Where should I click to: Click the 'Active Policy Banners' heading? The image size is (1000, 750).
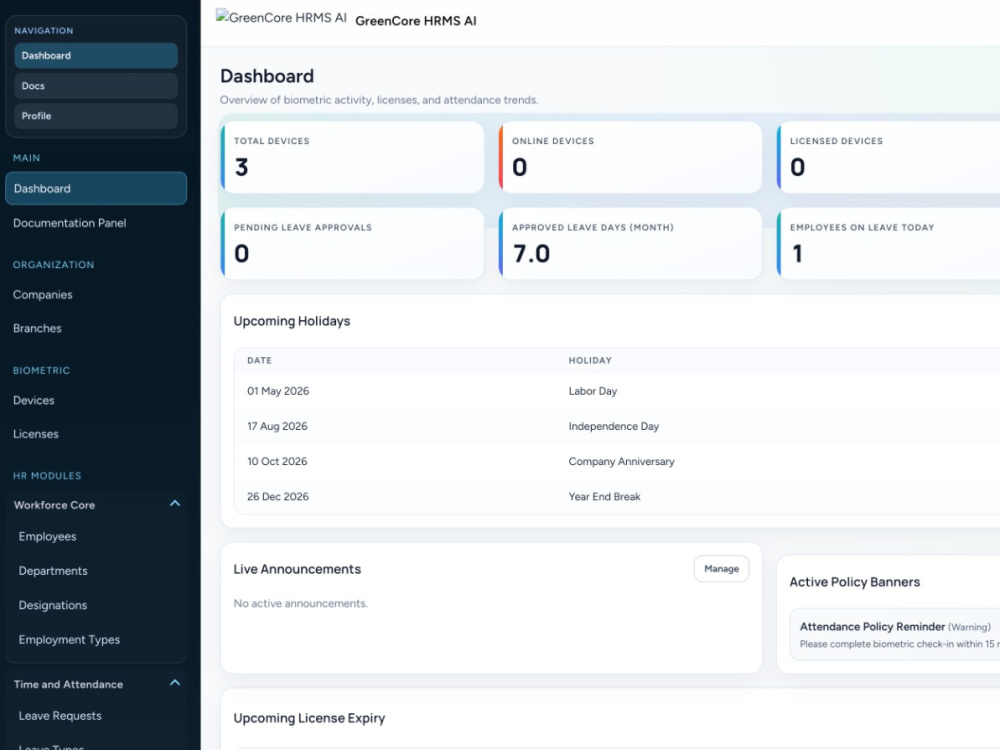[855, 582]
